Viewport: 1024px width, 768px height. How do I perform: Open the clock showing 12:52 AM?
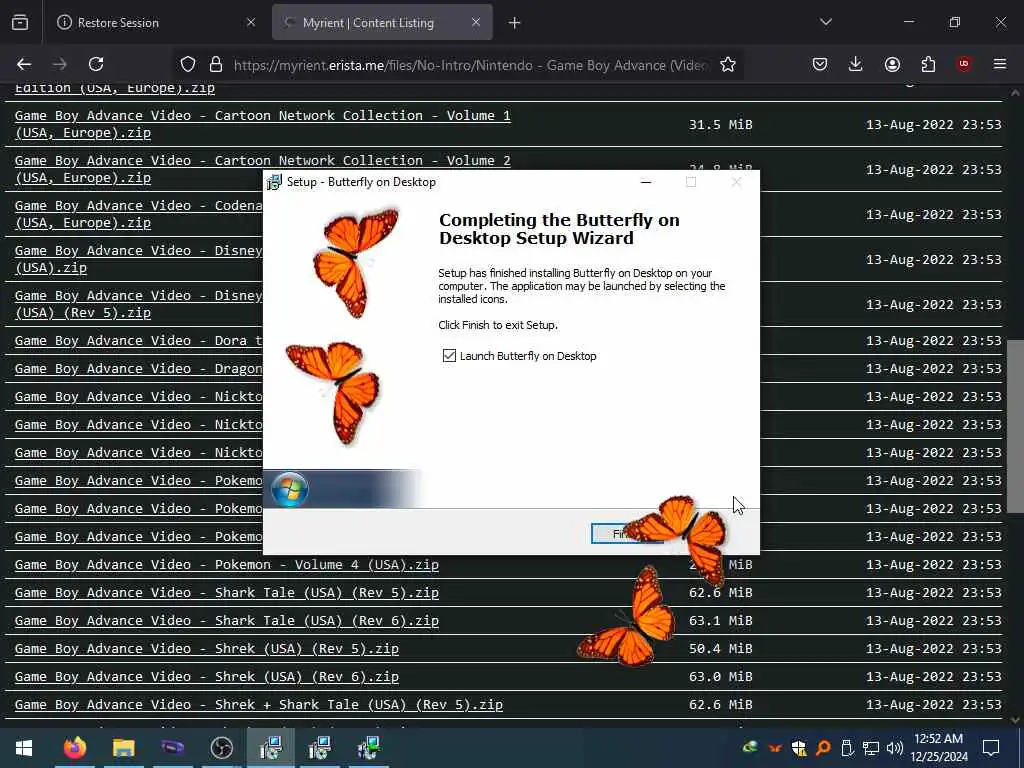coord(939,748)
